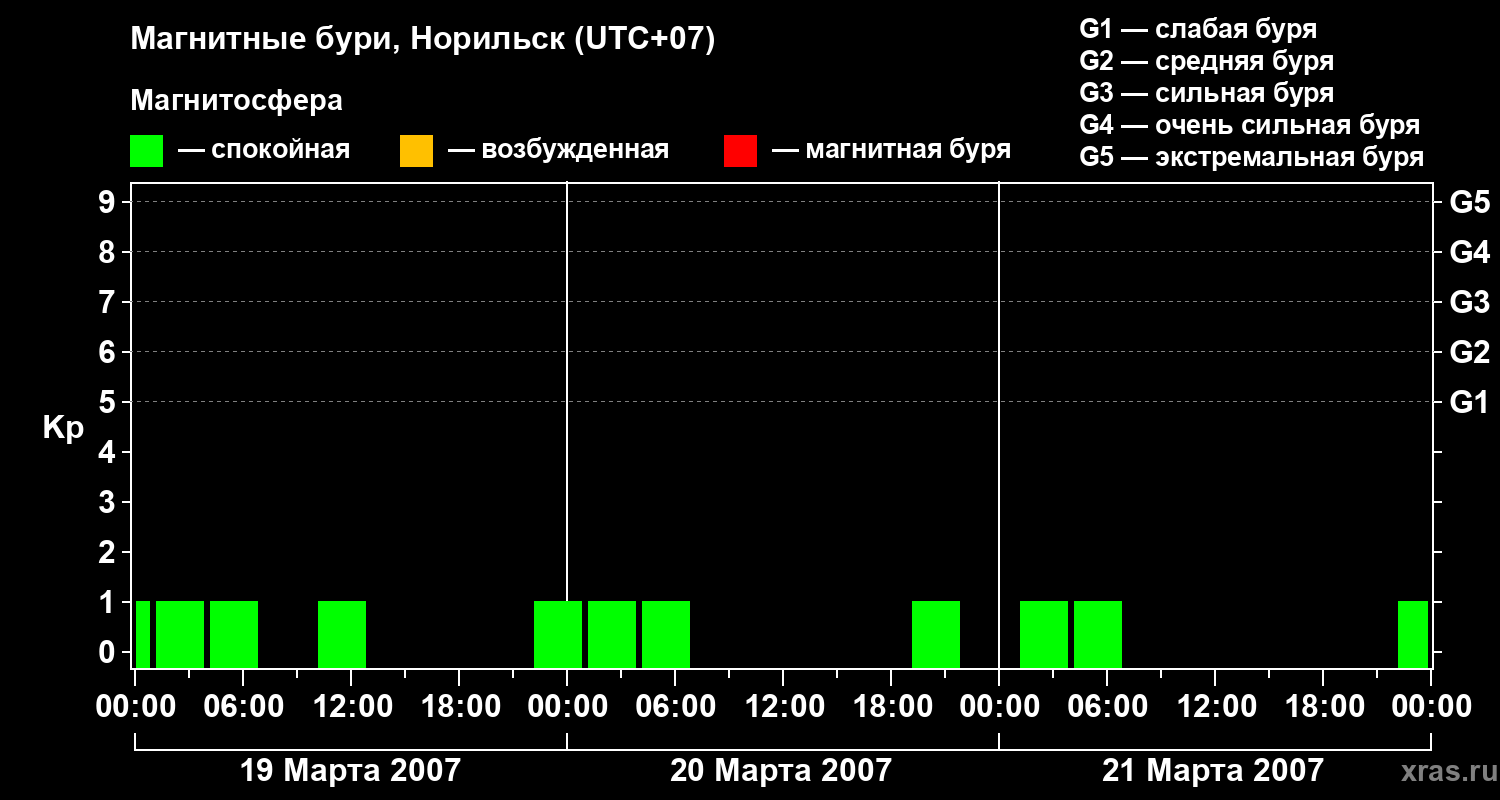Click the Kp axis value 0

[x=109, y=652]
